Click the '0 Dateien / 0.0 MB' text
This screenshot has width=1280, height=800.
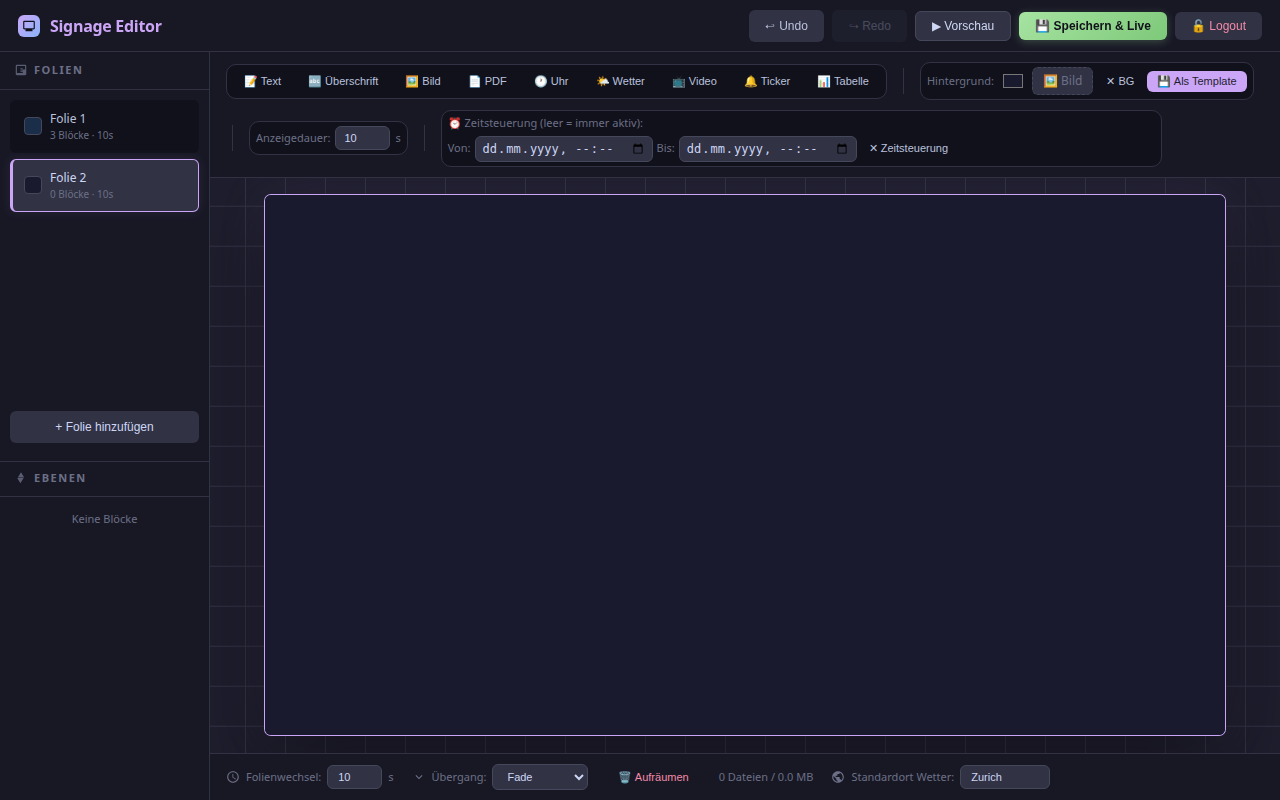pyautogui.click(x=766, y=777)
